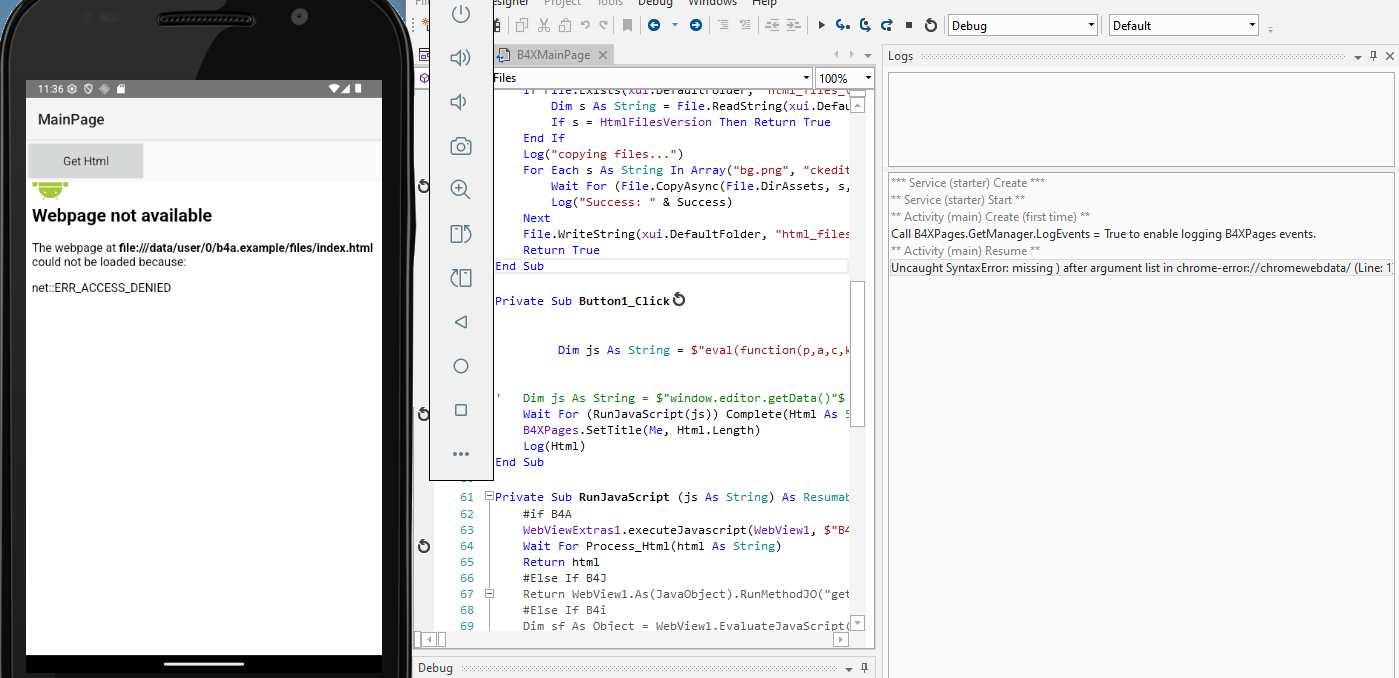
Task: Click the 'Private Sub Button1_Click' code line
Action: coord(582,301)
